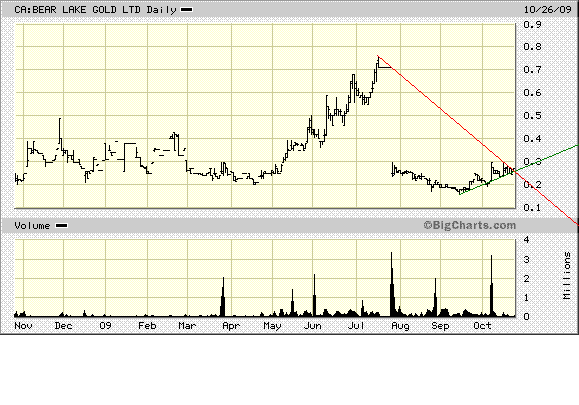Click the "Jul" month label on the x-axis
This screenshot has height=405, width=579.
(x=356, y=326)
